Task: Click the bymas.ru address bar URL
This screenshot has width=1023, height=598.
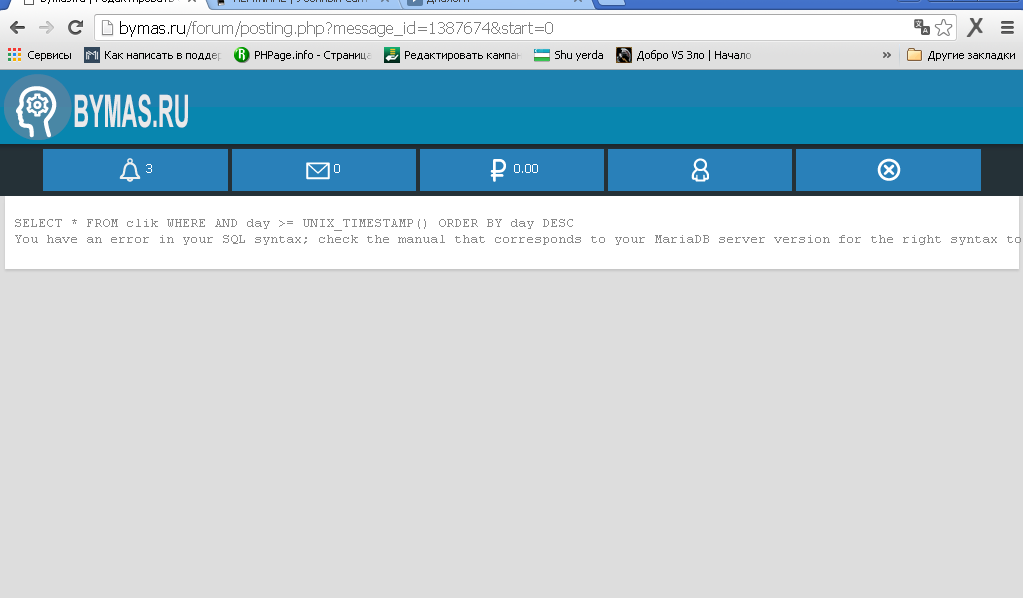Action: pyautogui.click(x=336, y=28)
